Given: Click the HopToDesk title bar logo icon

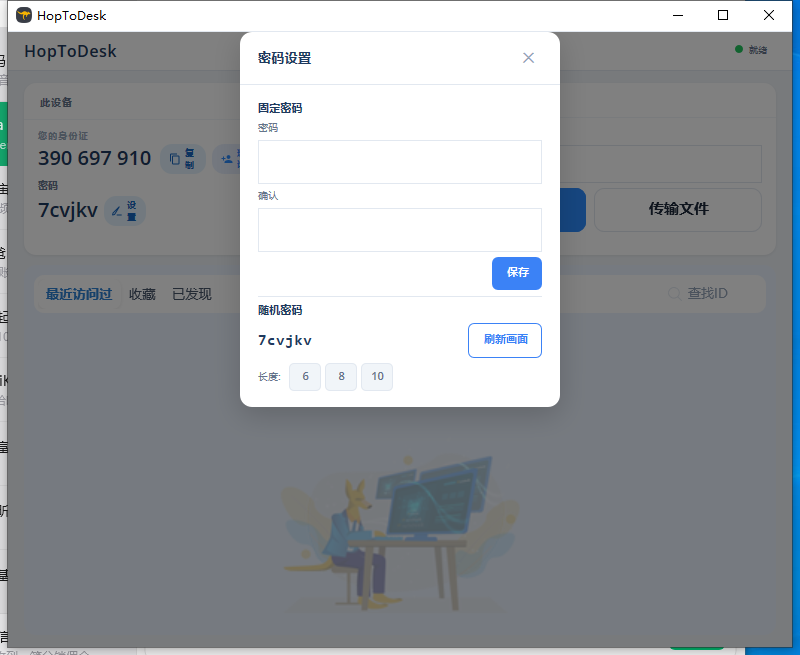Looking at the screenshot, I should (x=23, y=15).
